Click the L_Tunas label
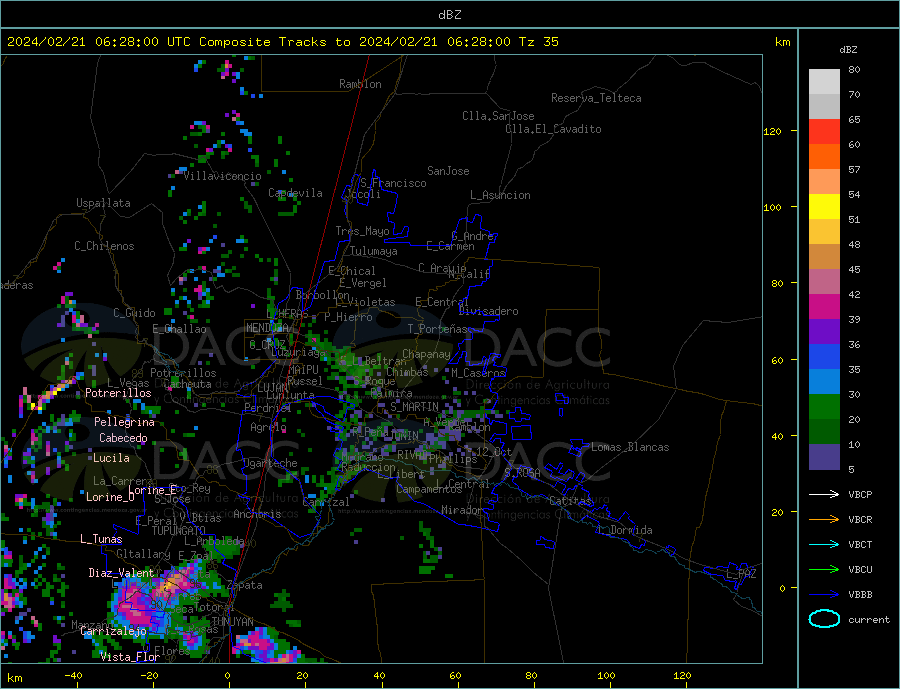Screen dimensions: 900x689 click(101, 539)
